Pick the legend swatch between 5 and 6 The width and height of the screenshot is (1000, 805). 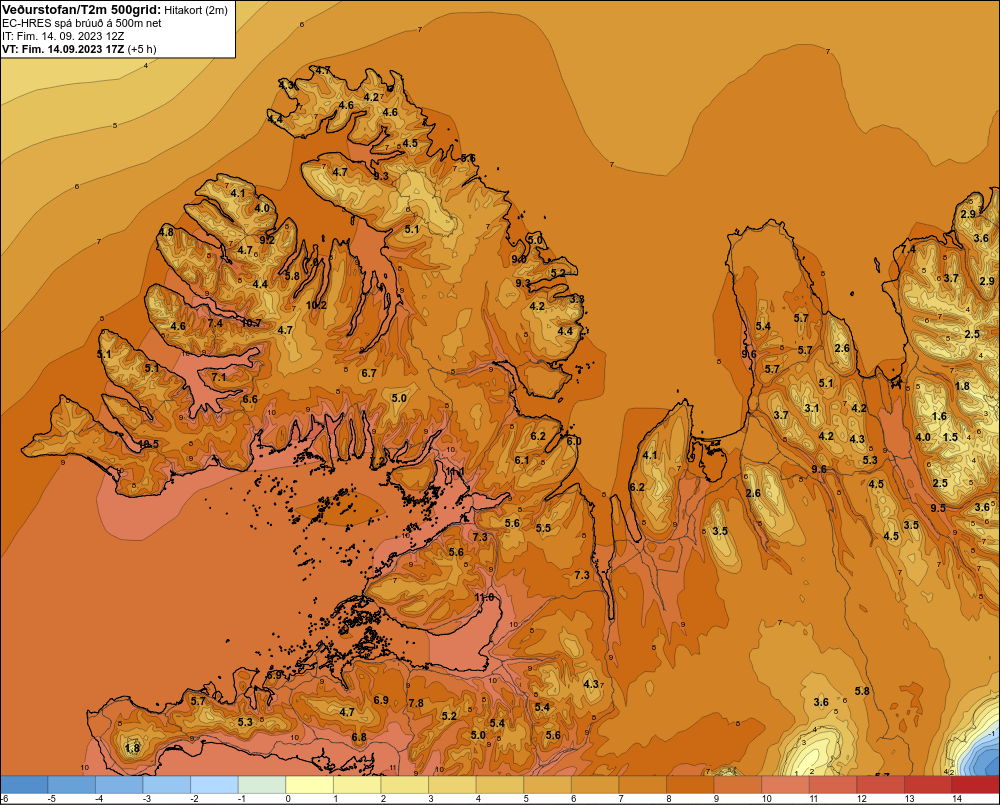point(548,784)
